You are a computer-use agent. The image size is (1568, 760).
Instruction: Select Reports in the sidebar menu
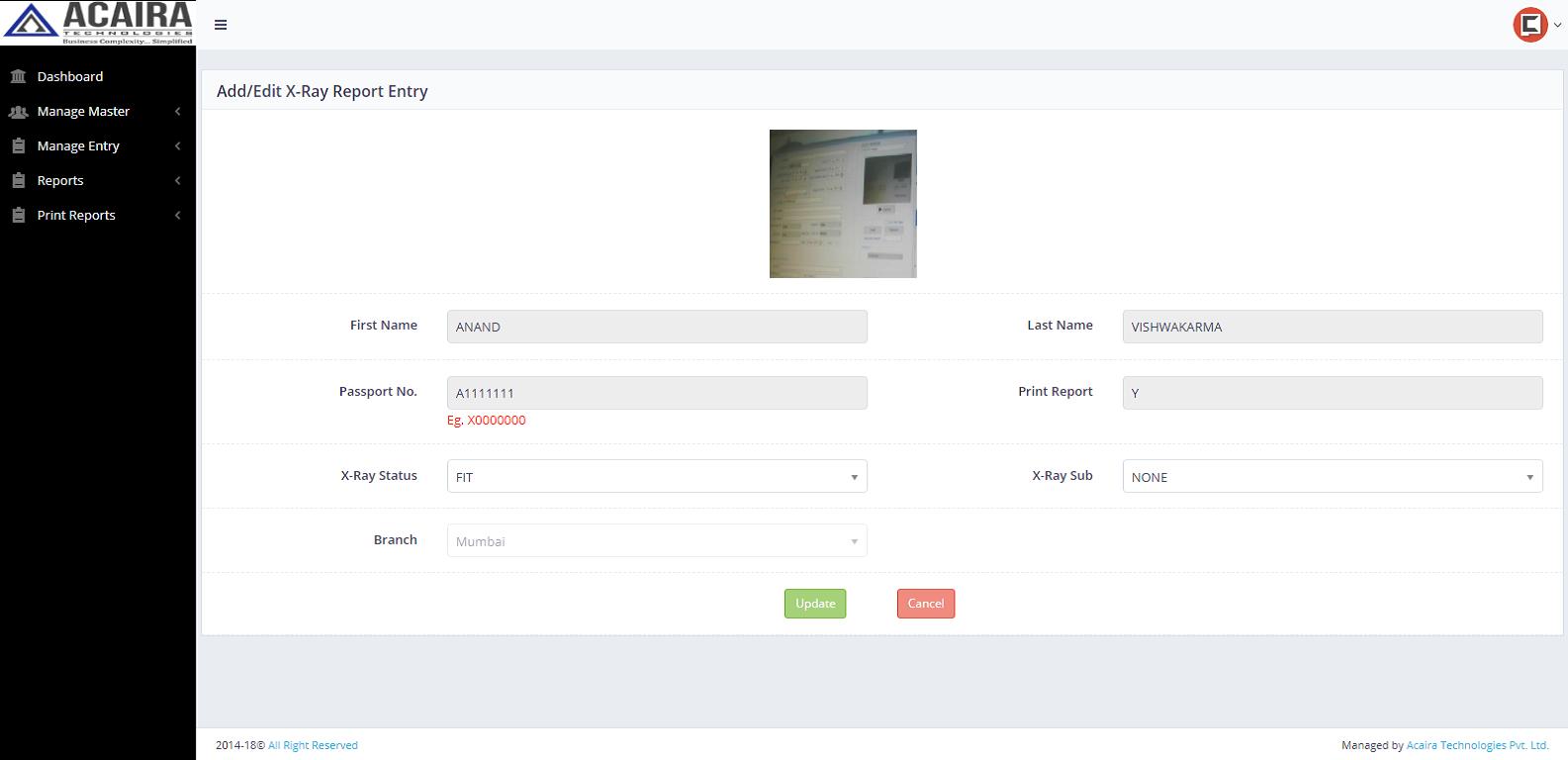point(60,181)
